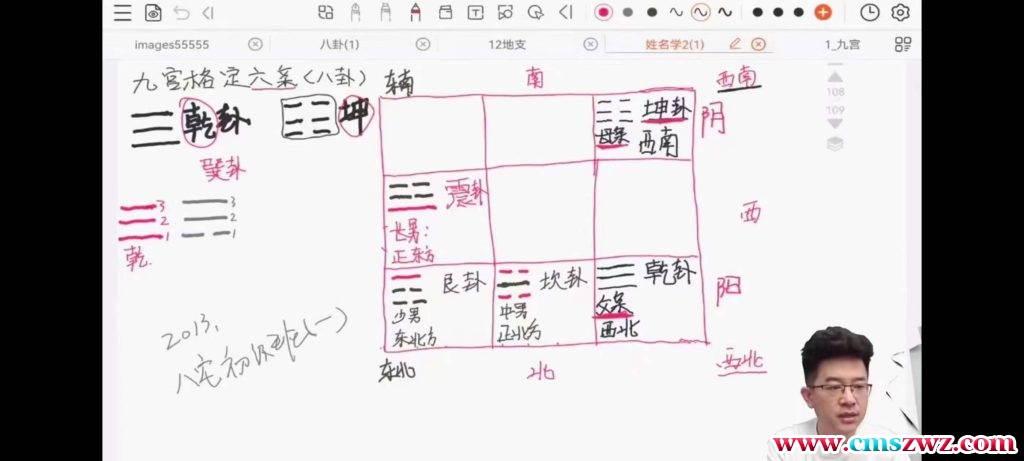Image resolution: width=1024 pixels, height=461 pixels.
Task: Select the eraser tool
Action: 445,13
